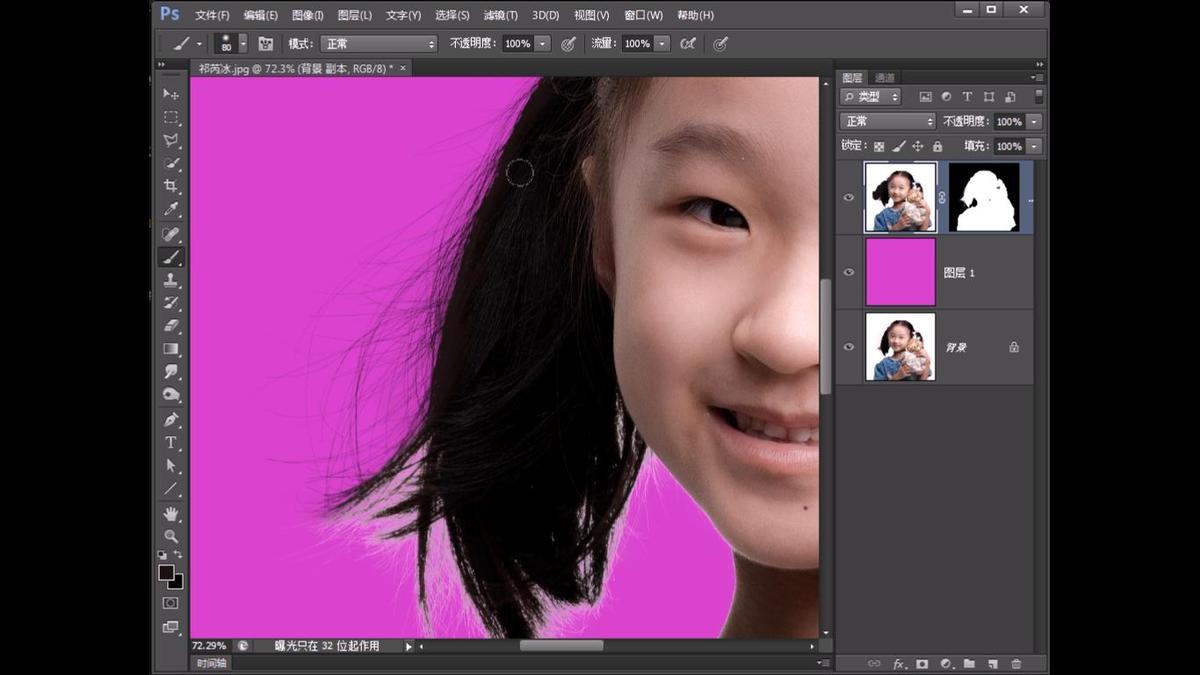Select the Move tool
The width and height of the screenshot is (1200, 675).
click(171, 94)
